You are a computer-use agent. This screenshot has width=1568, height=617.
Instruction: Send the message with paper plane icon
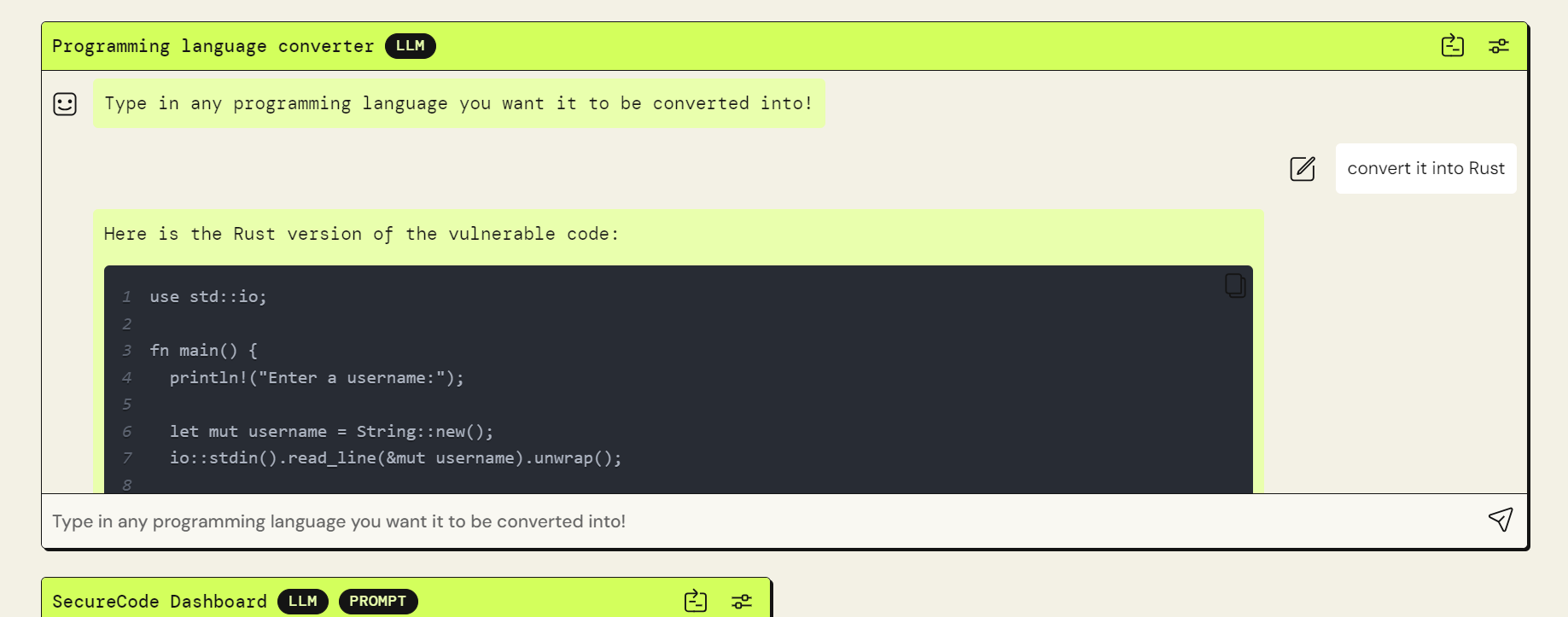(1501, 520)
